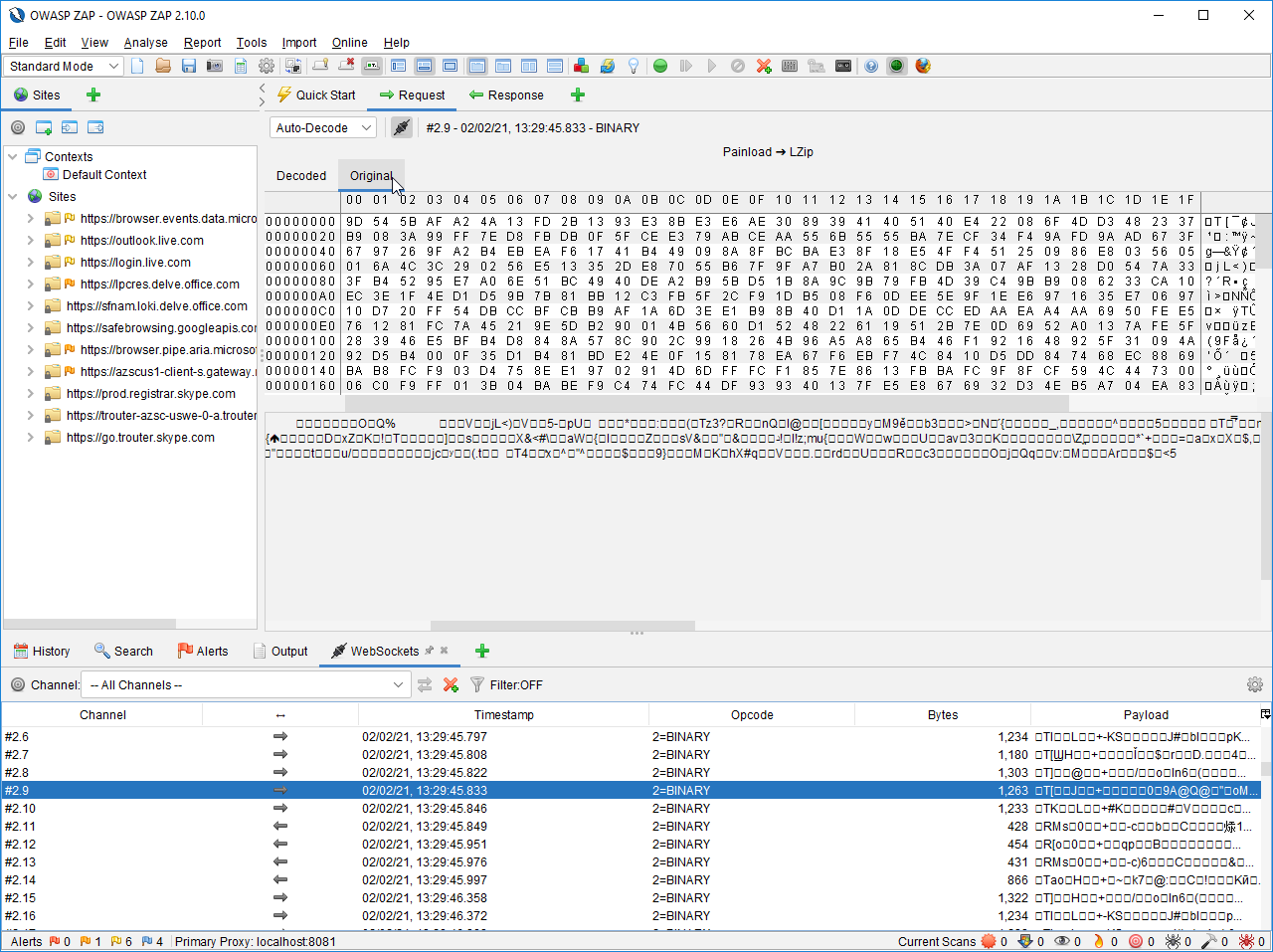Click the persist session floppy disk icon
This screenshot has width=1273, height=952.
[189, 66]
